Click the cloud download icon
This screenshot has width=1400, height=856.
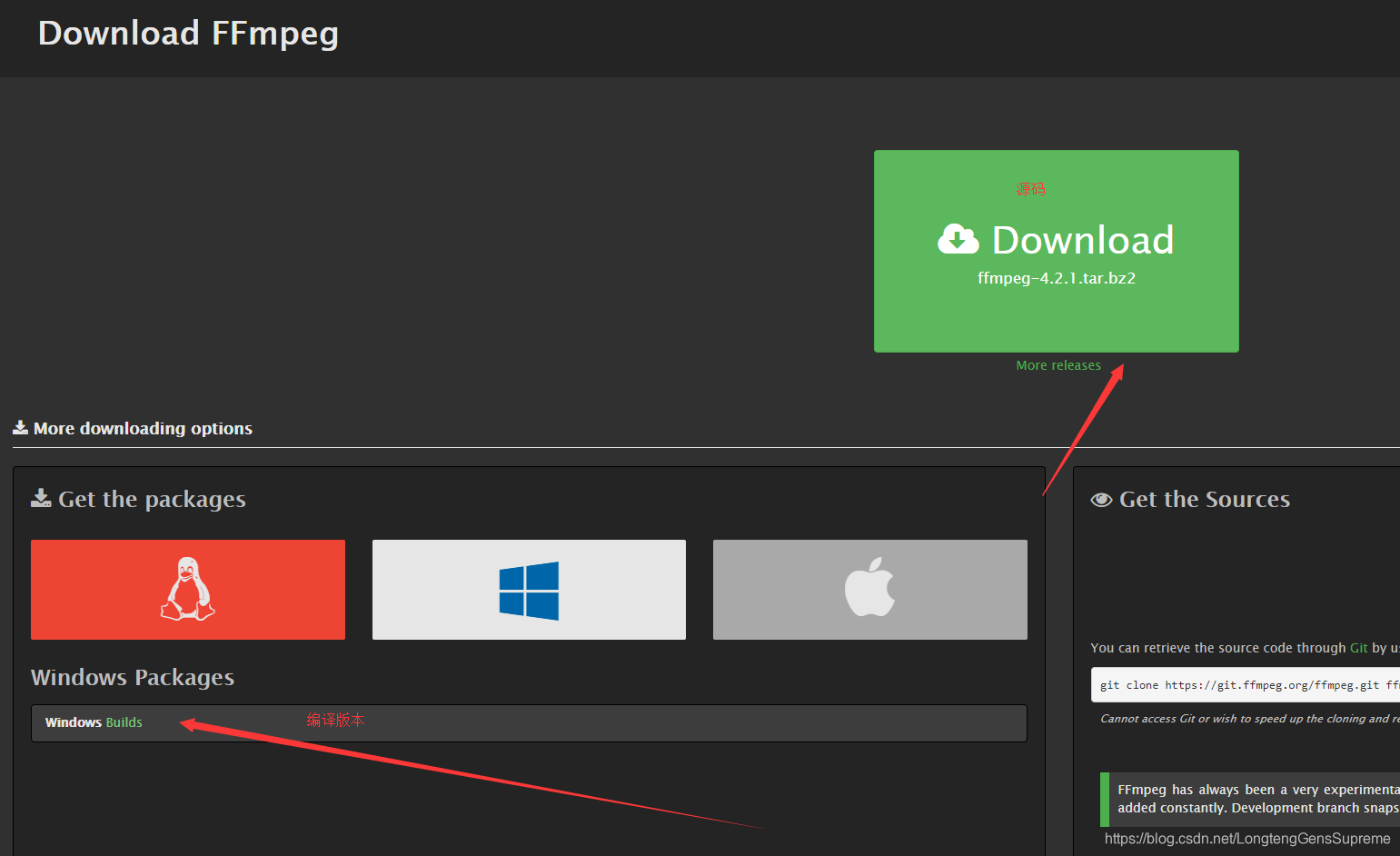click(958, 239)
